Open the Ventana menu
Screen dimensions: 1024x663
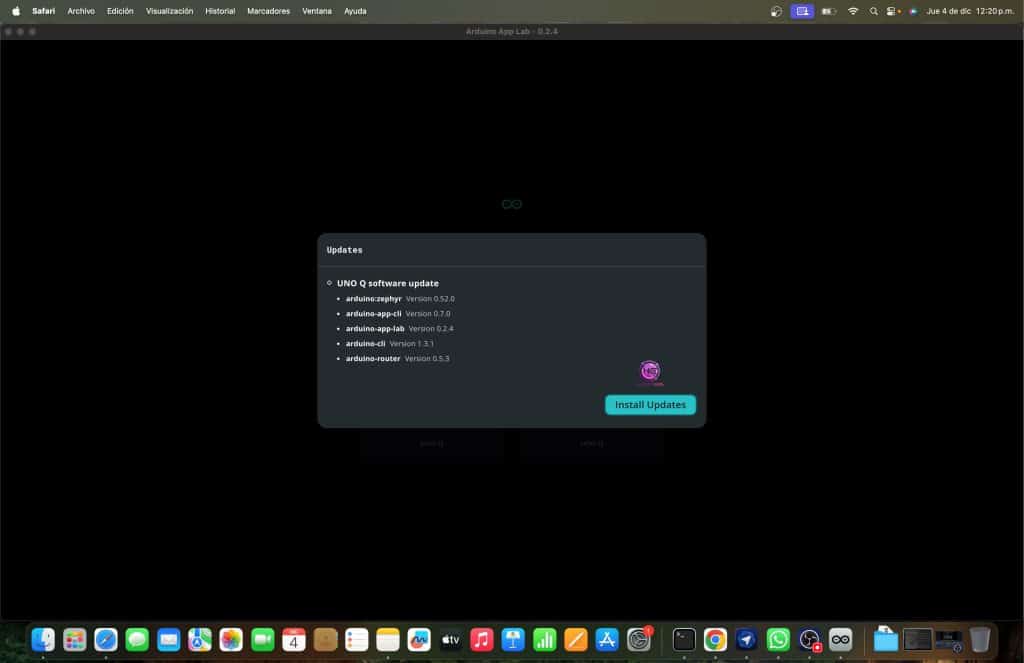click(x=317, y=11)
